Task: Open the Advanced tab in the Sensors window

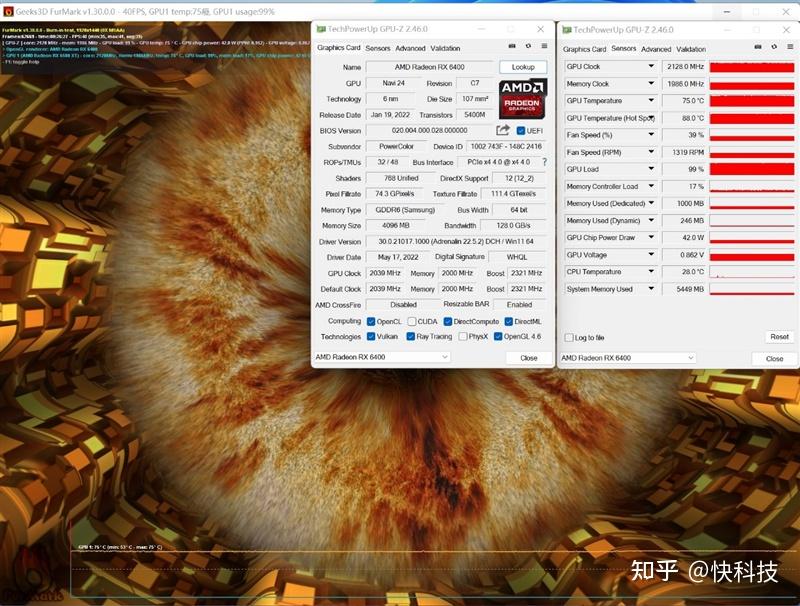Action: click(x=660, y=47)
